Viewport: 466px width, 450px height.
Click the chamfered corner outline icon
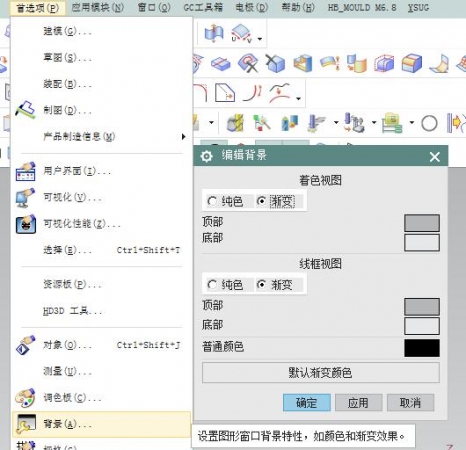[225, 93]
